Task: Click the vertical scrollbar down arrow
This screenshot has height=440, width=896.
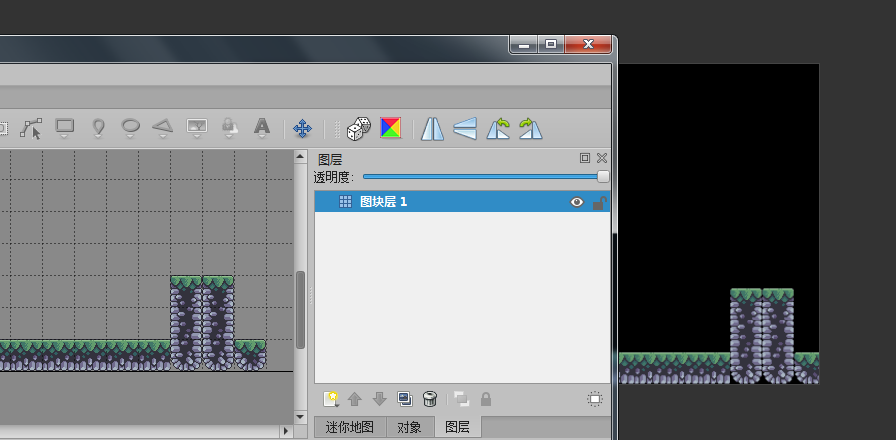Action: tap(301, 417)
